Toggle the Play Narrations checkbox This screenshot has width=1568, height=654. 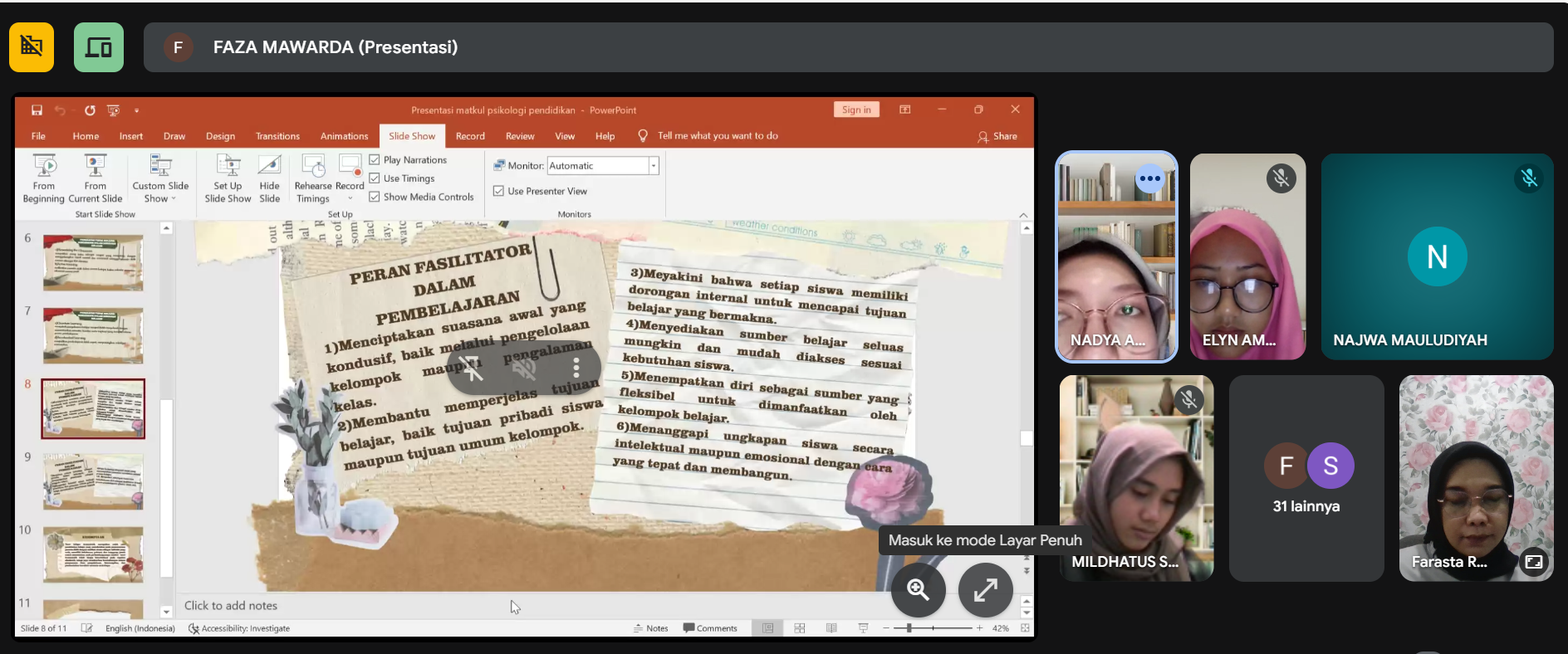(x=375, y=160)
